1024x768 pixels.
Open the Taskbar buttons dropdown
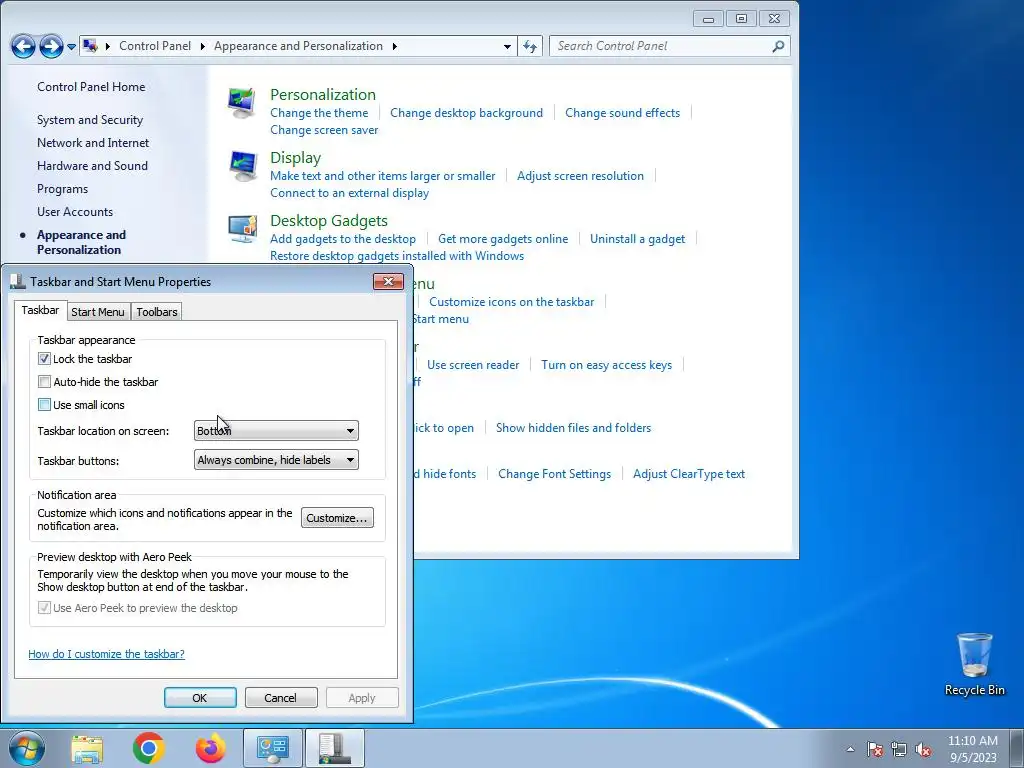pos(276,460)
